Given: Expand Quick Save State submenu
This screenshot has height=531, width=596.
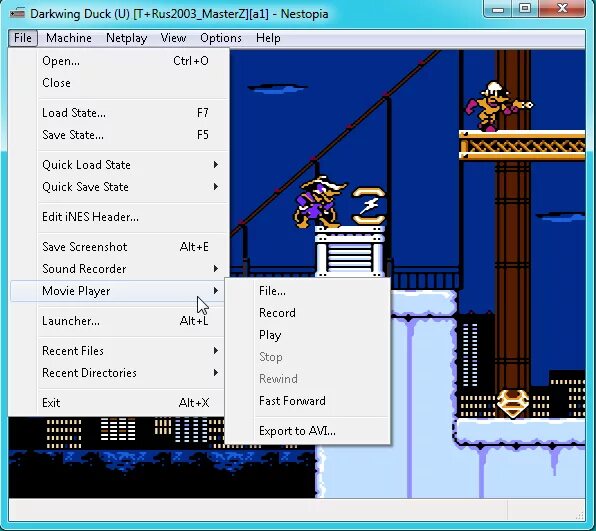Looking at the screenshot, I should pyautogui.click(x=120, y=187).
